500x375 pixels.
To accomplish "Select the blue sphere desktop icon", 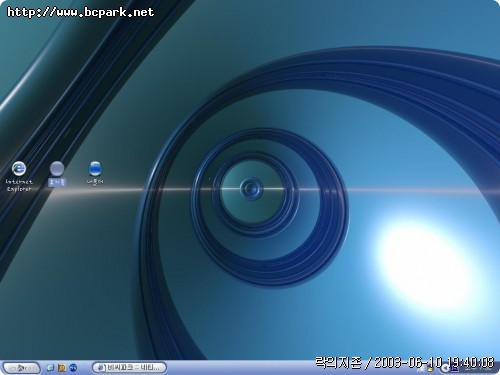I will tap(95, 169).
